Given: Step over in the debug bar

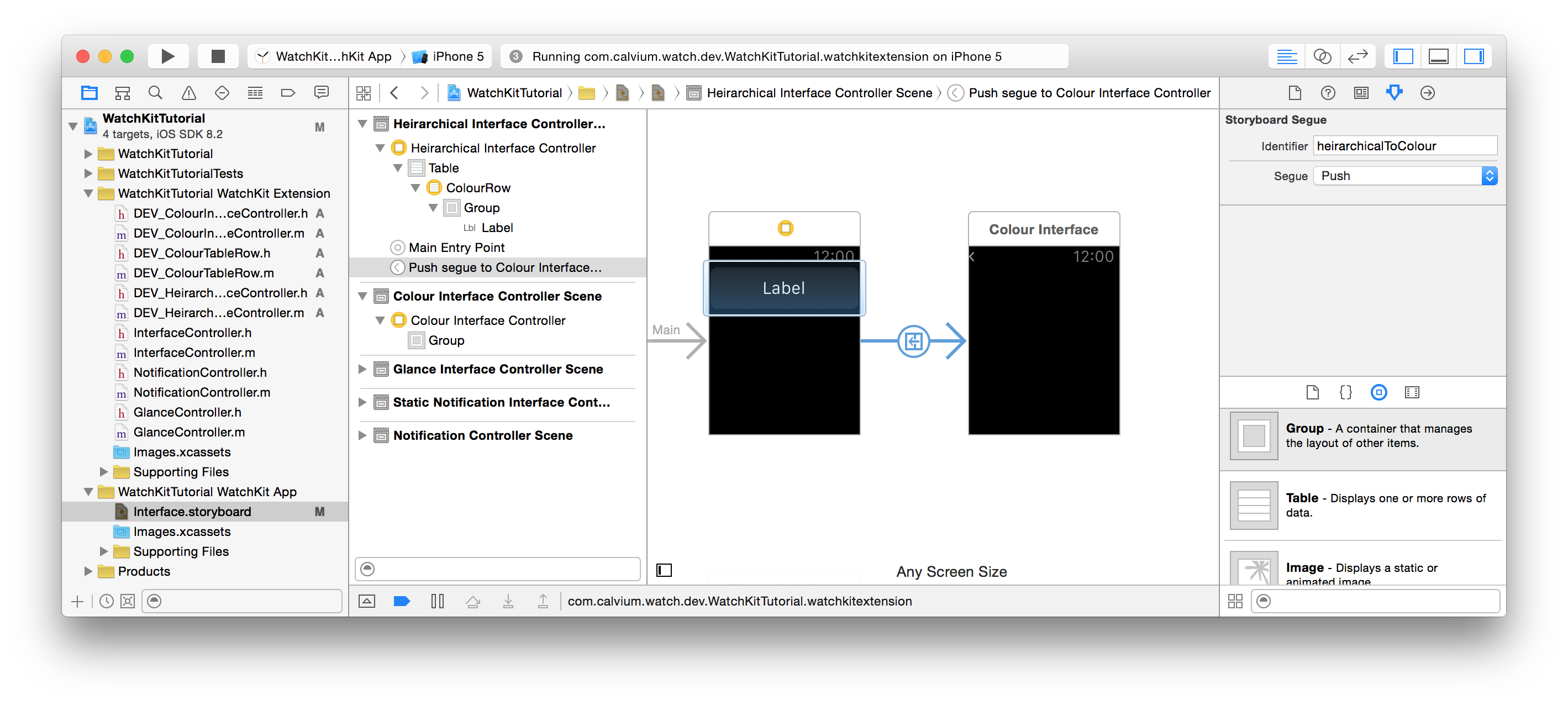Looking at the screenshot, I should click(473, 602).
